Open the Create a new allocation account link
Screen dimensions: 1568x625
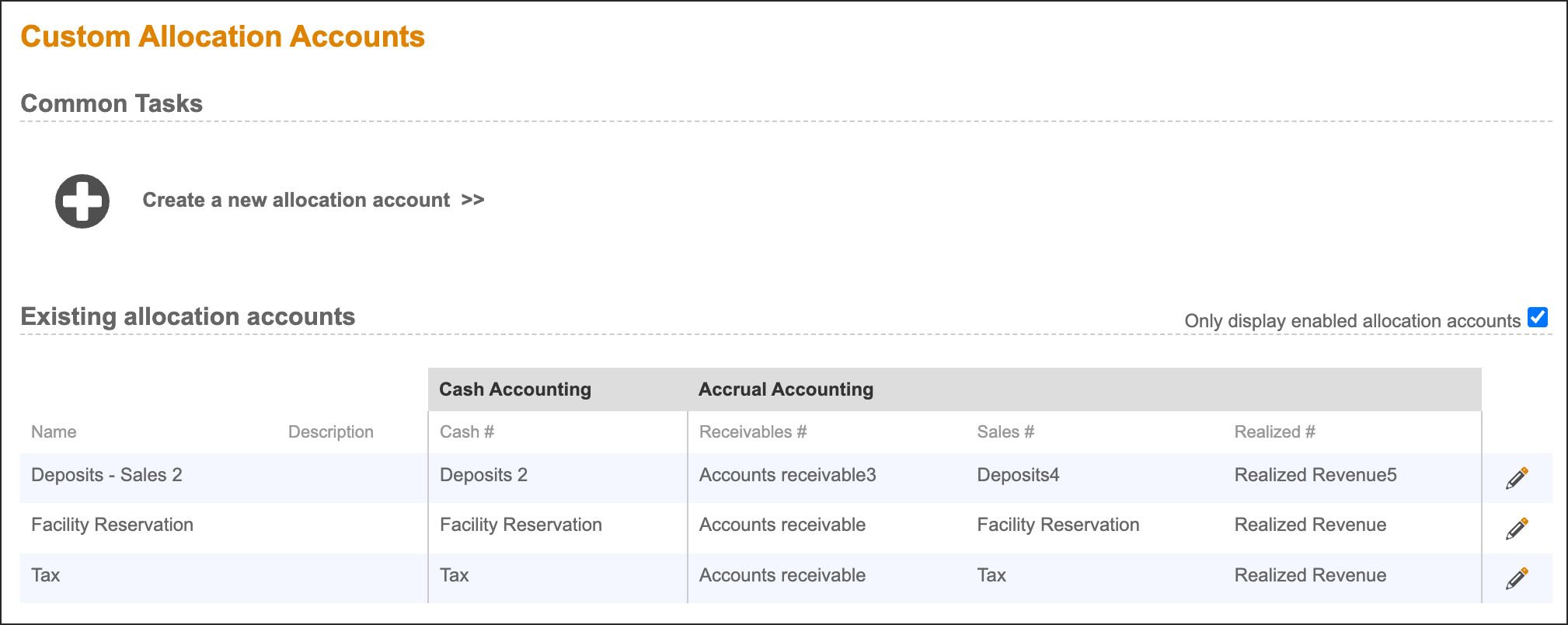[x=313, y=201]
